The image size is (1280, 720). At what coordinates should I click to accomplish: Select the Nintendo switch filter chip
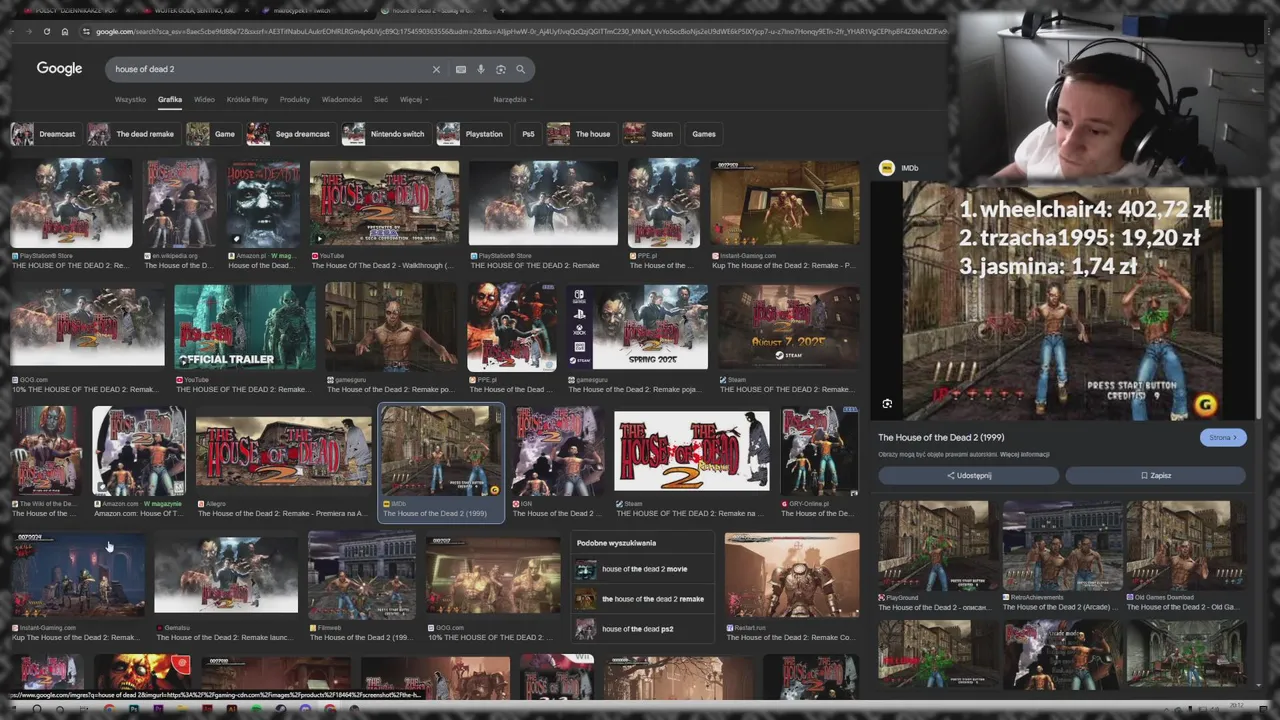(x=385, y=134)
